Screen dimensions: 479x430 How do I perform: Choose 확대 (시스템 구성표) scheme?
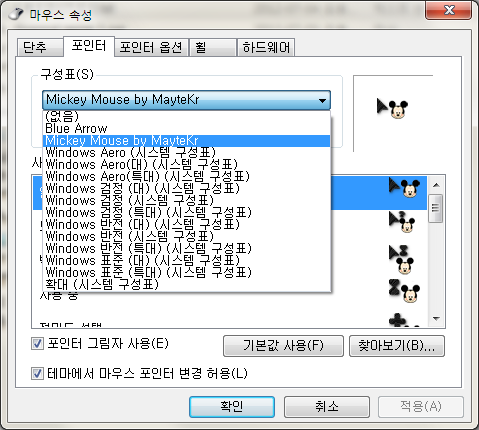coord(187,284)
